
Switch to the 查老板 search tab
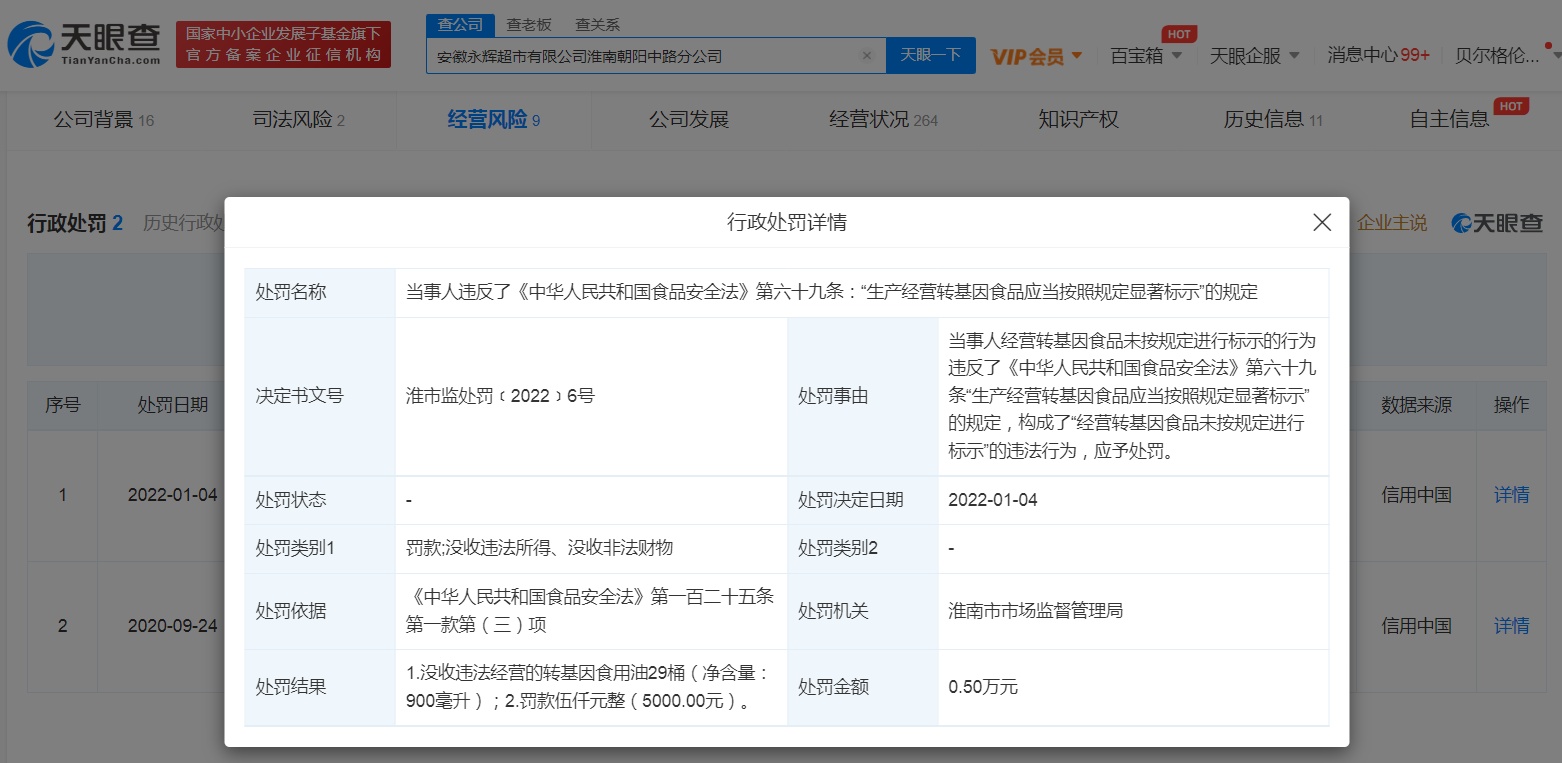[x=529, y=25]
